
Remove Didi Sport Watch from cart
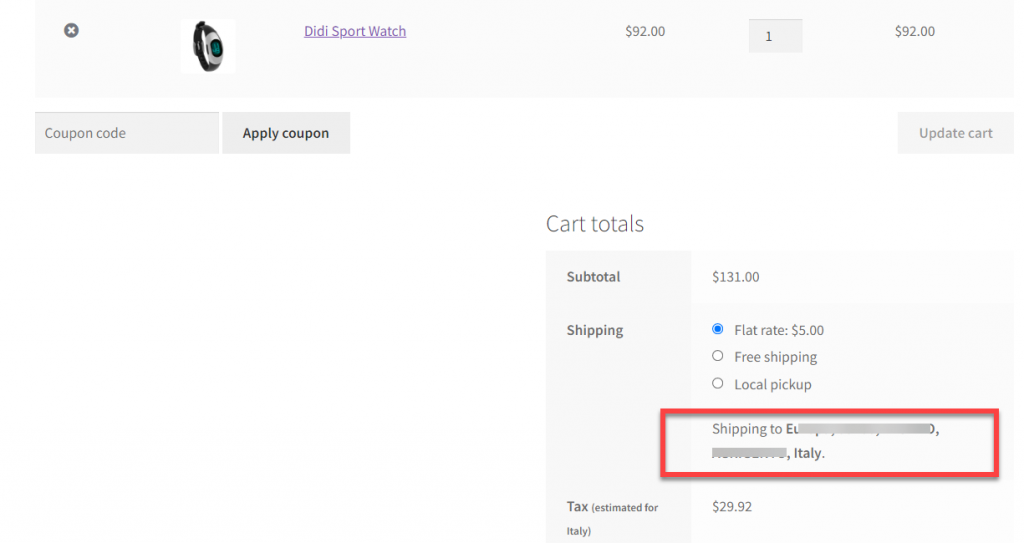pyautogui.click(x=71, y=30)
